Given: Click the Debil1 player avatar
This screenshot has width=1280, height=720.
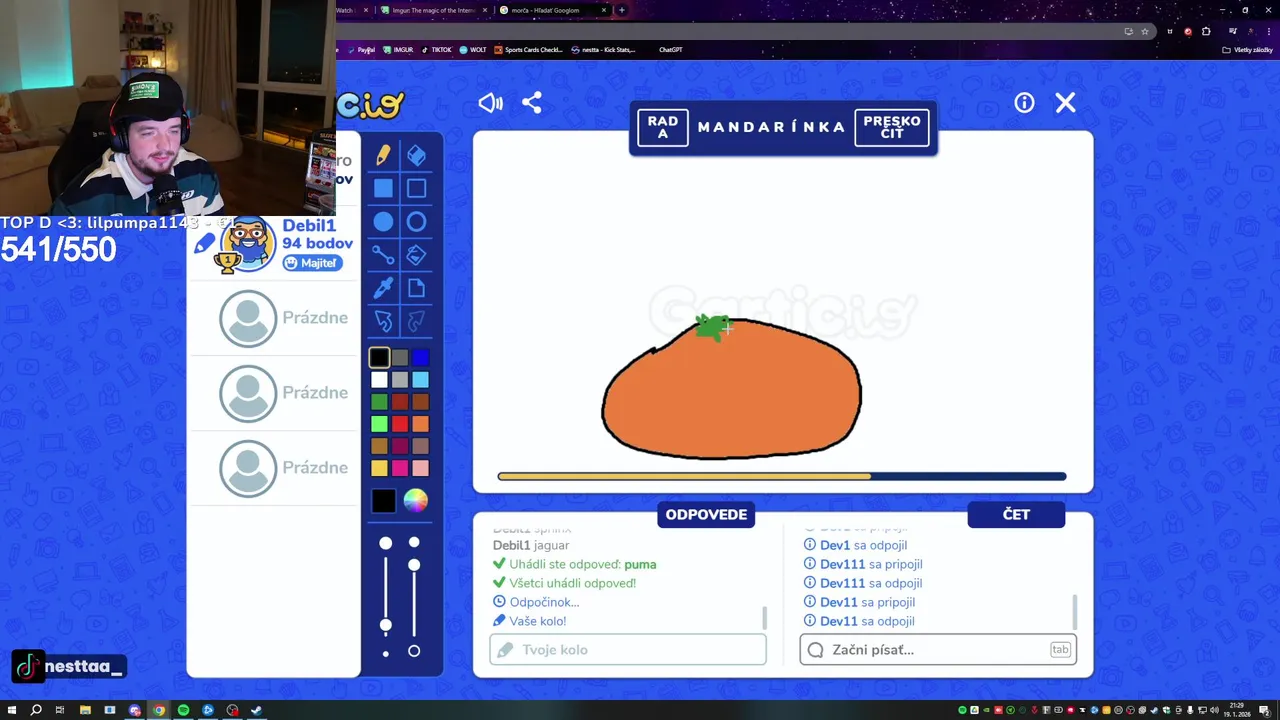Looking at the screenshot, I should click(248, 243).
